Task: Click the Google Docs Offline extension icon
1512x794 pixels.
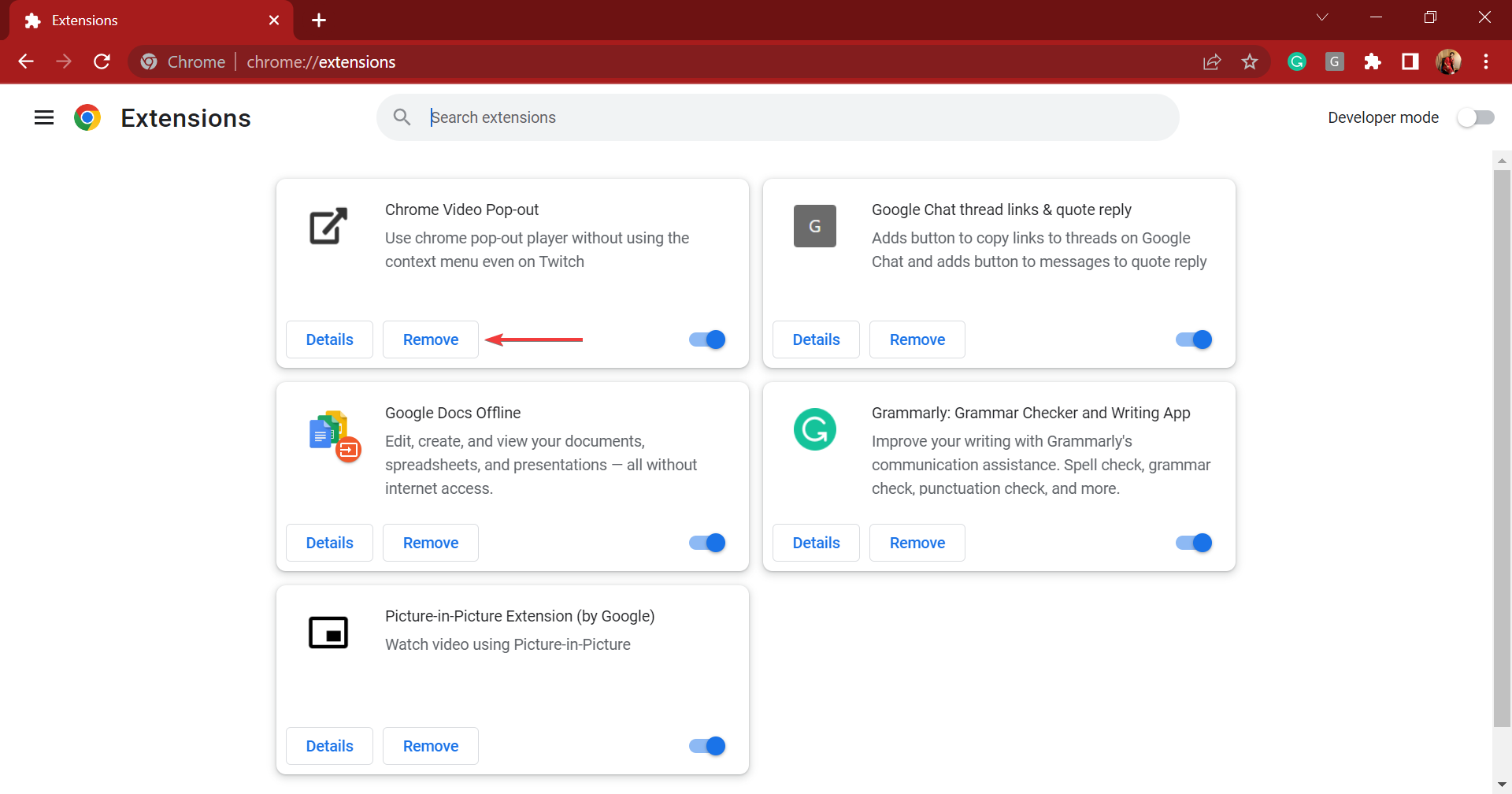Action: coord(335,436)
